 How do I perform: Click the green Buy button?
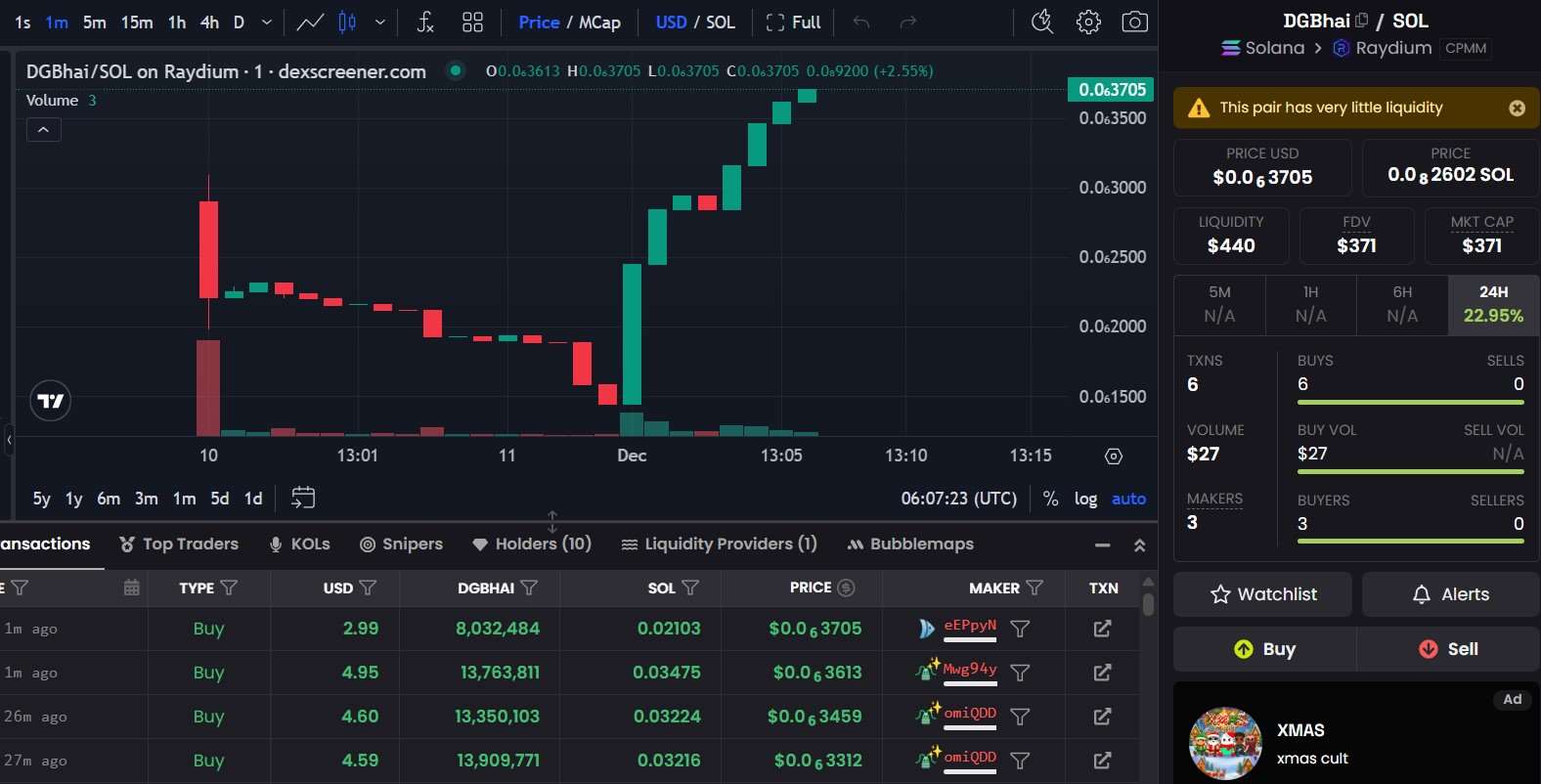click(x=1264, y=649)
